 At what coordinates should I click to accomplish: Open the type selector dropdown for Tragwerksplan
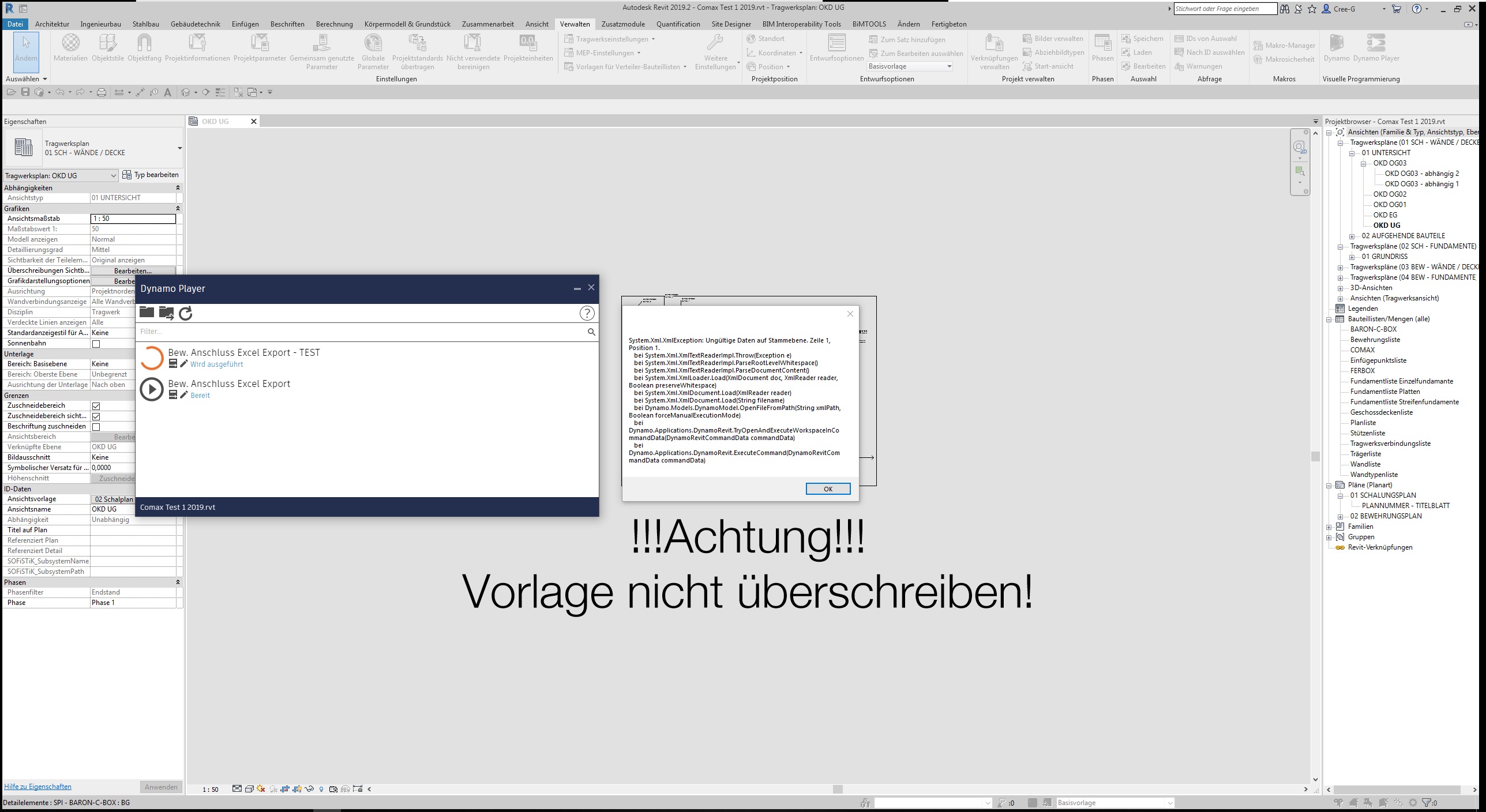tap(179, 148)
